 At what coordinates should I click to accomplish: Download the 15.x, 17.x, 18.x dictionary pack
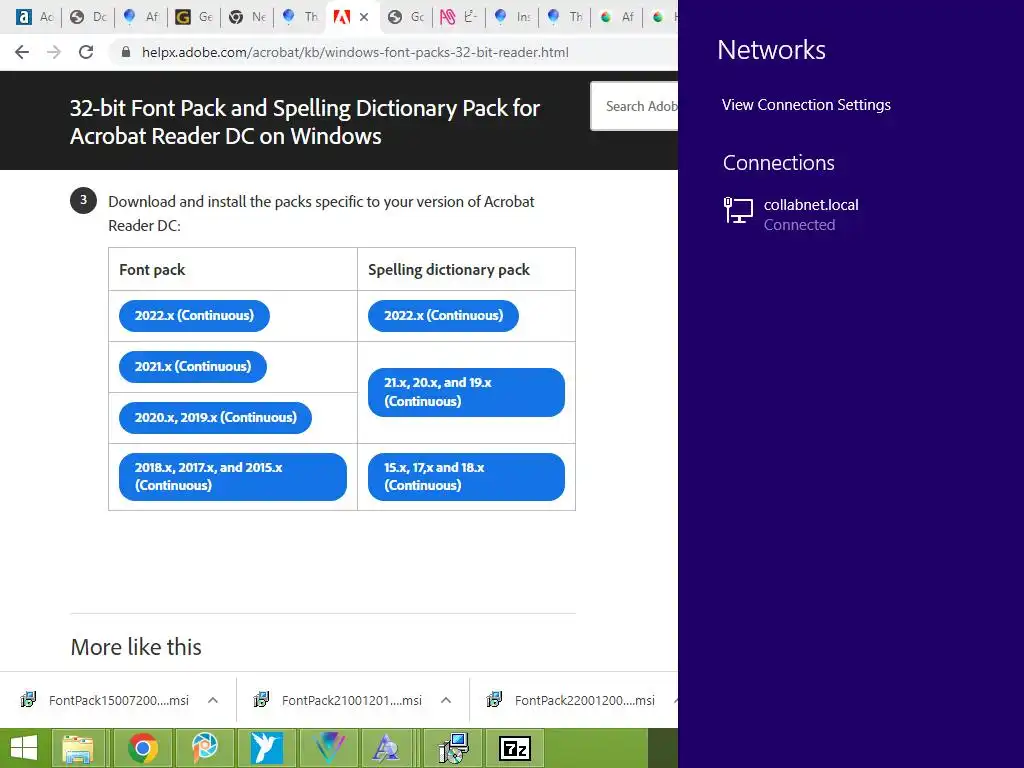[x=466, y=477]
